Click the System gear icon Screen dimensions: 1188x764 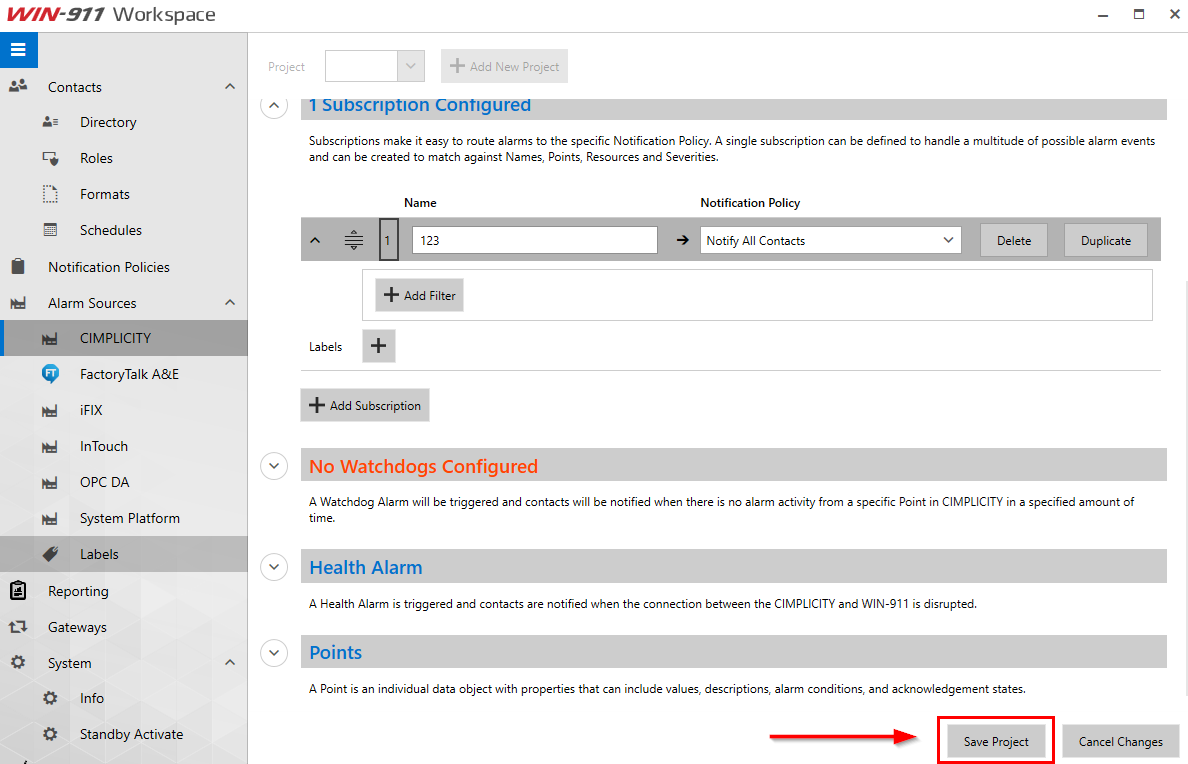[18, 662]
